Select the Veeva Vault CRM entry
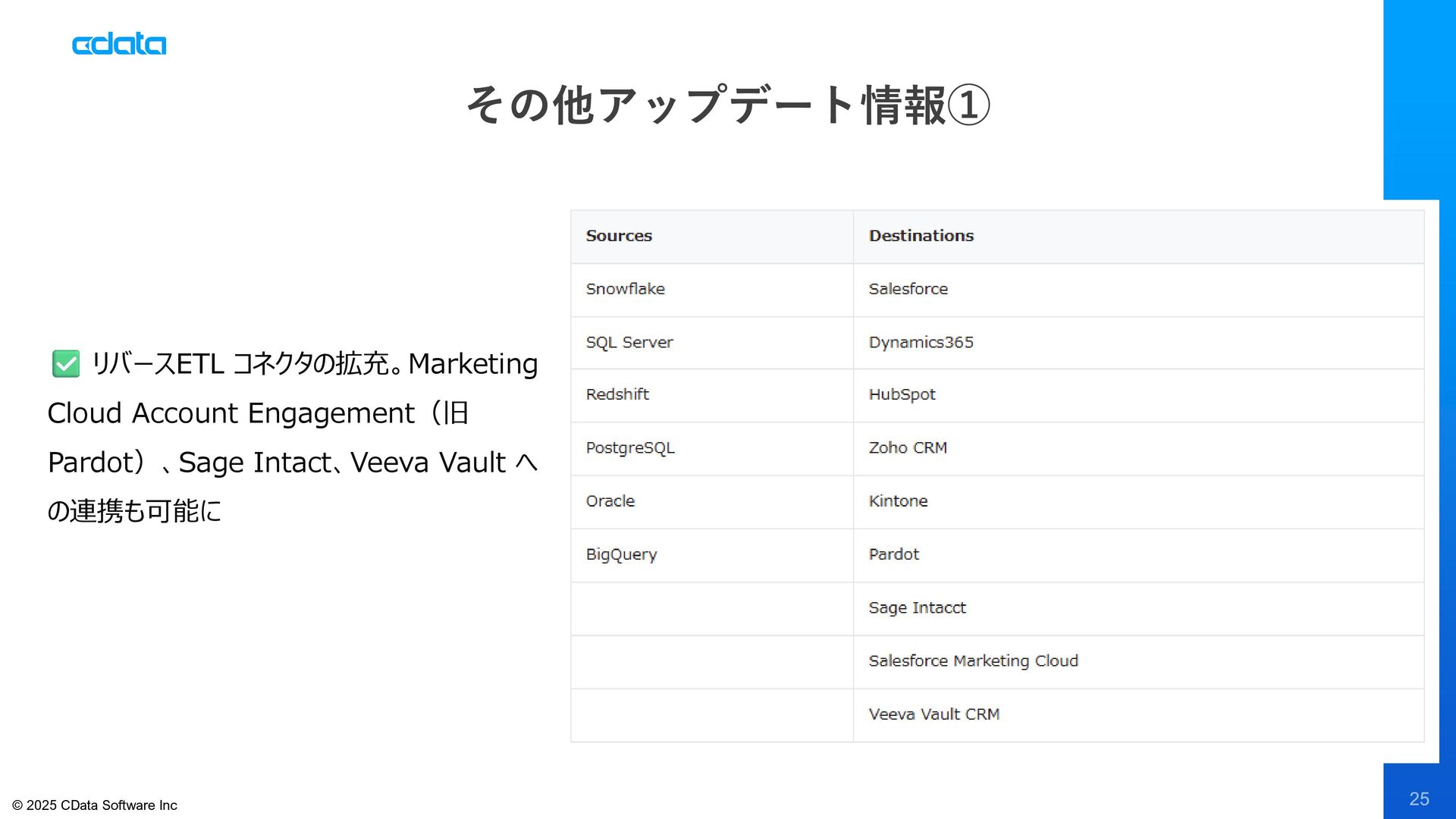Viewport: 1456px width, 819px height. click(x=934, y=714)
